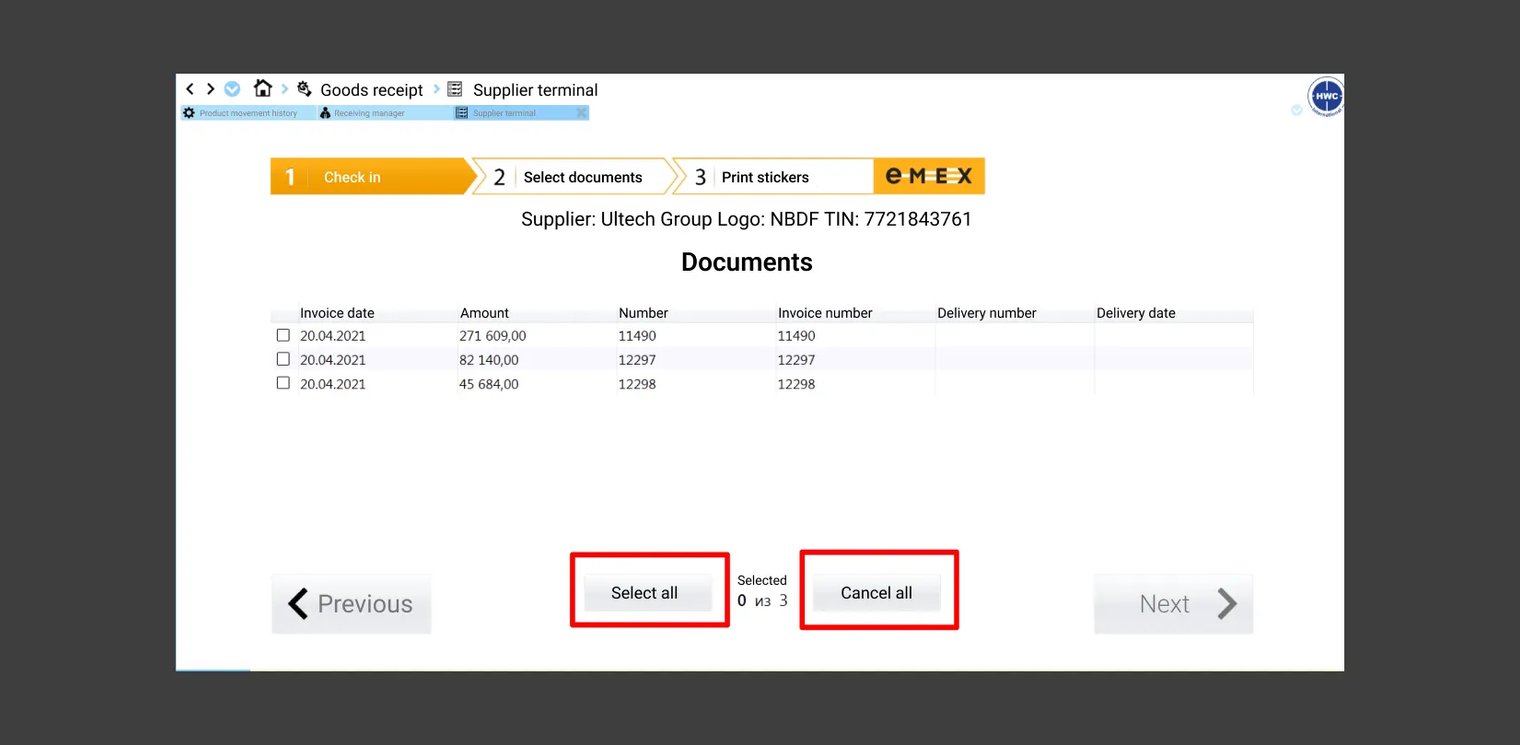The width and height of the screenshot is (1520, 745).
Task: Go to step 2 Select documents
Action: (x=573, y=176)
